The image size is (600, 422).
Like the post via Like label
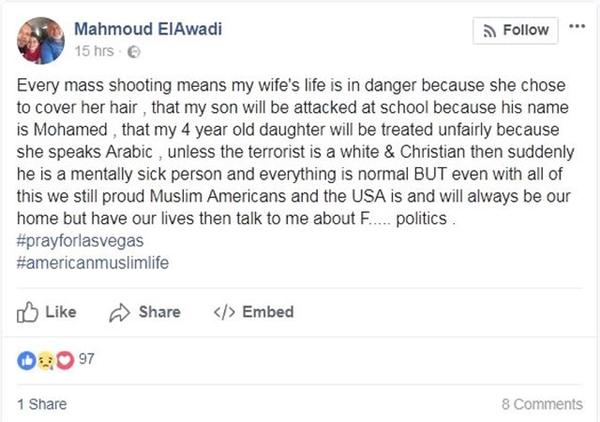coord(61,312)
